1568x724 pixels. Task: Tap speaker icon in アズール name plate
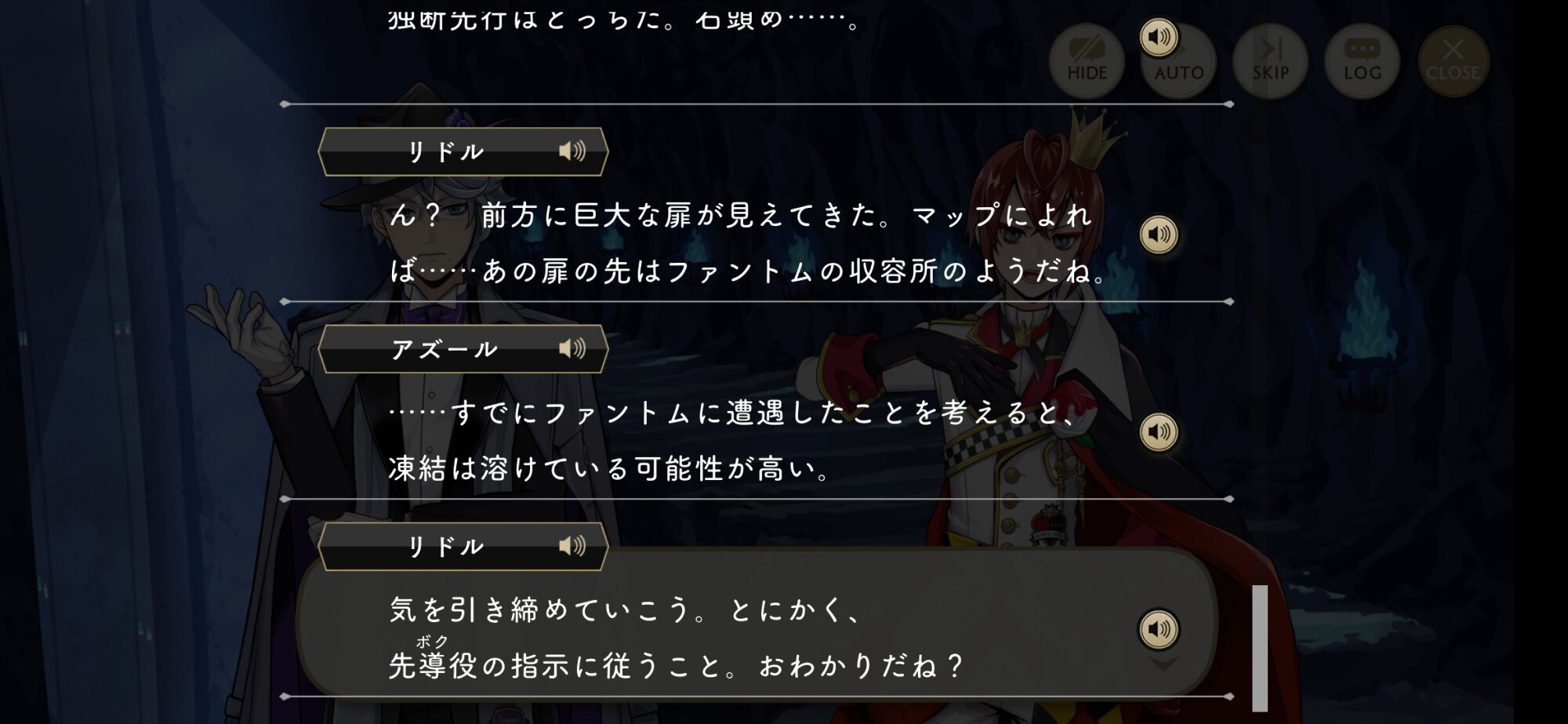coord(572,348)
